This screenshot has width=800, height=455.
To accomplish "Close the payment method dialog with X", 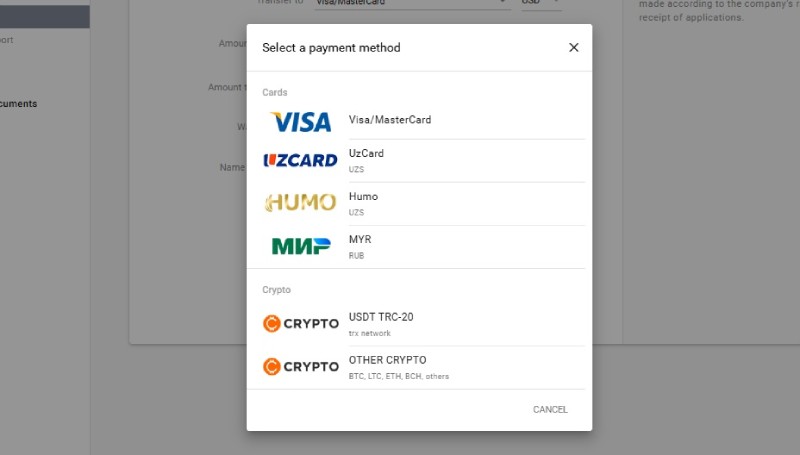I will [x=574, y=47].
